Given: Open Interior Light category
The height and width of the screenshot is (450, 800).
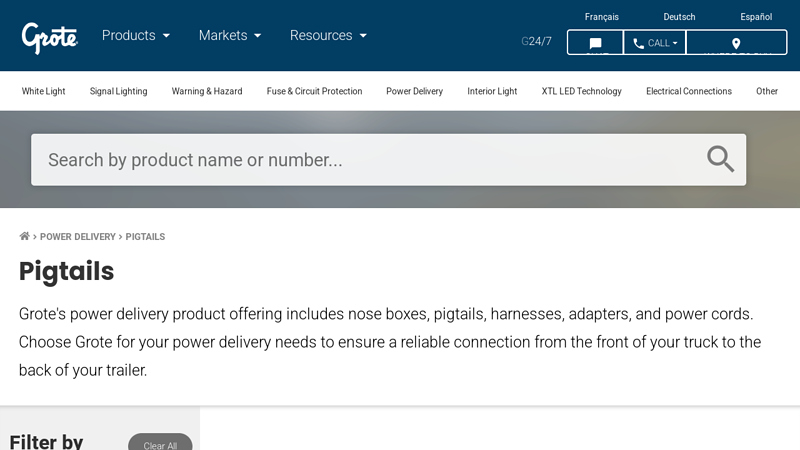Looking at the screenshot, I should 492,91.
